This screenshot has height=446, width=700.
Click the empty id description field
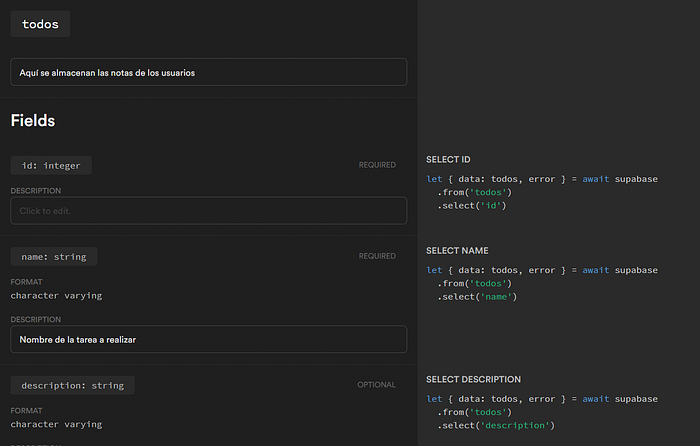click(x=208, y=211)
